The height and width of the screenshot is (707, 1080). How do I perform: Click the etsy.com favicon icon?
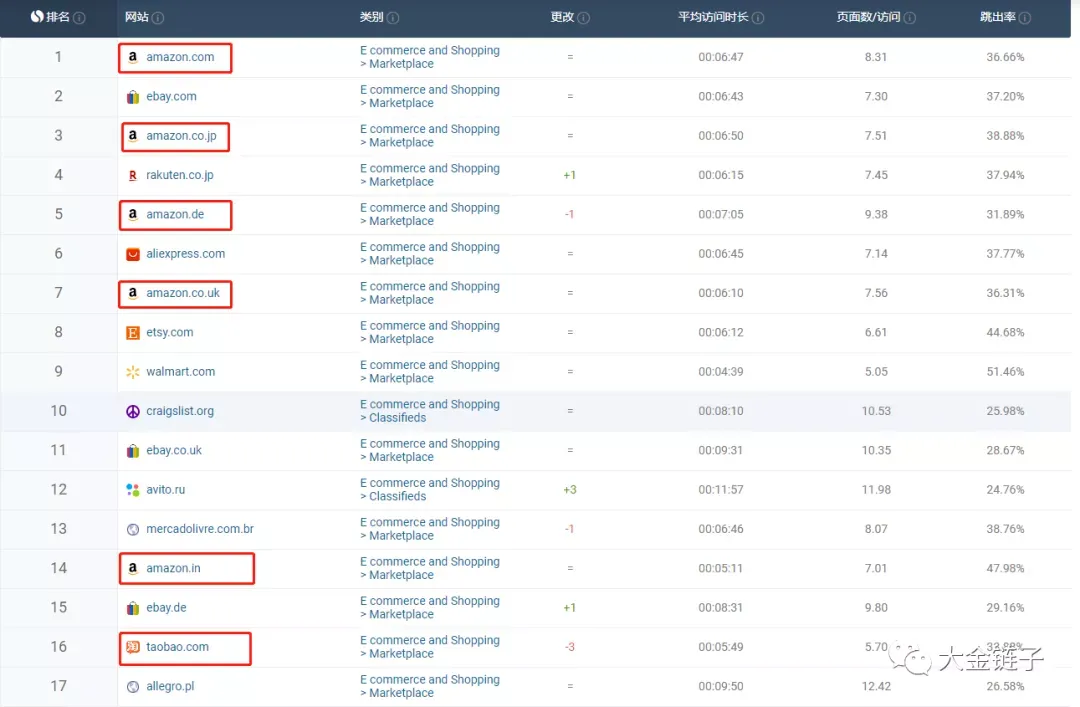tap(133, 332)
